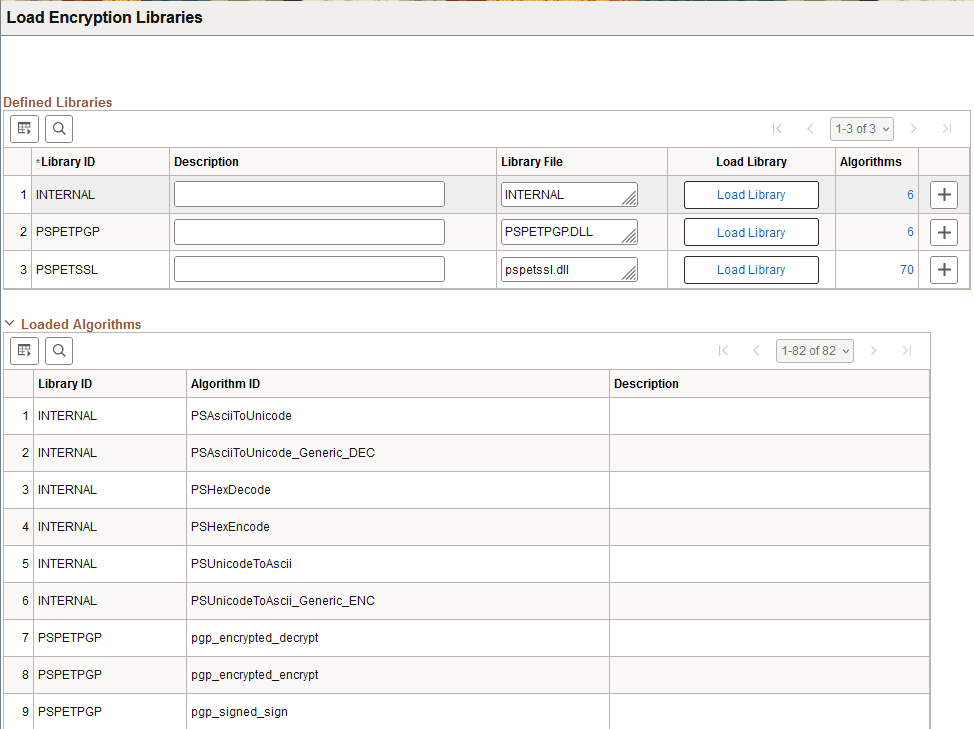Open the grid action menu for Defined Libraries
The image size is (974, 729).
click(x=24, y=128)
